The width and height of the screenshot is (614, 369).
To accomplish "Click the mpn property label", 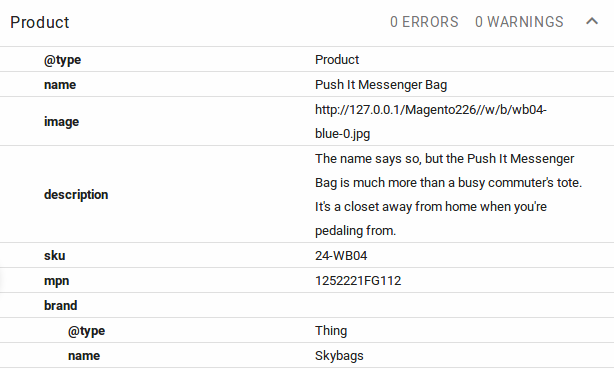I will (x=56, y=281).
